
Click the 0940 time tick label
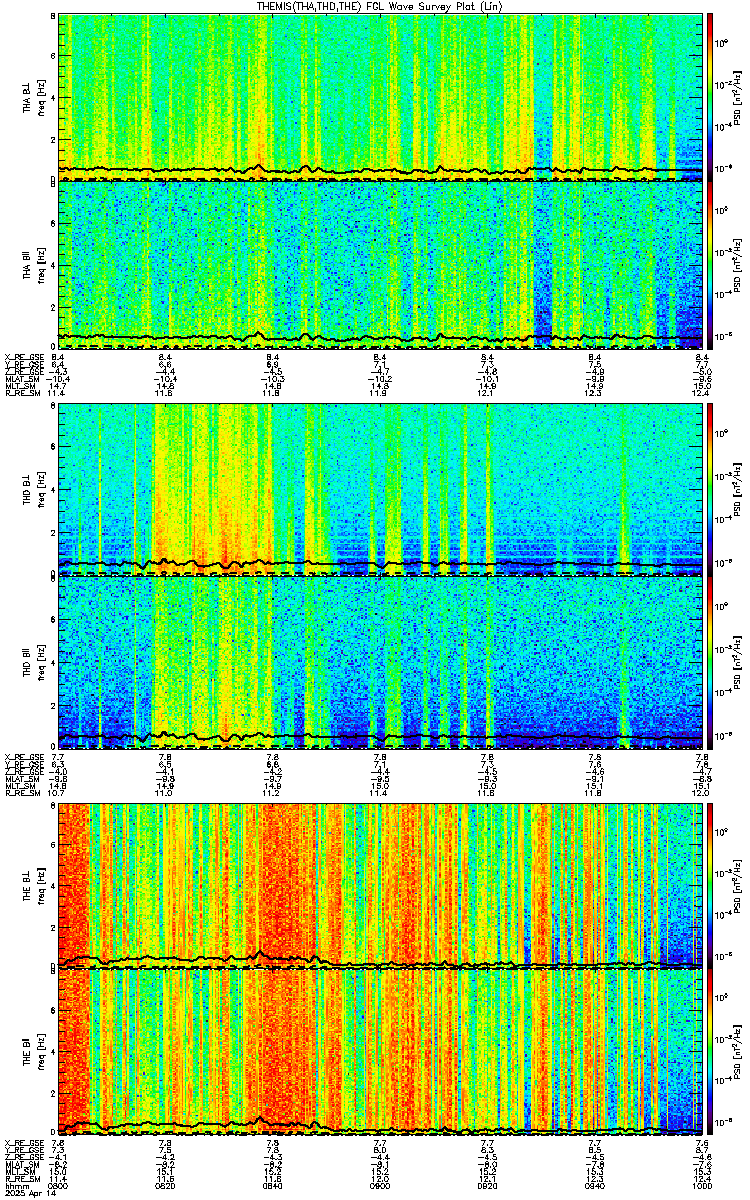coord(596,1186)
